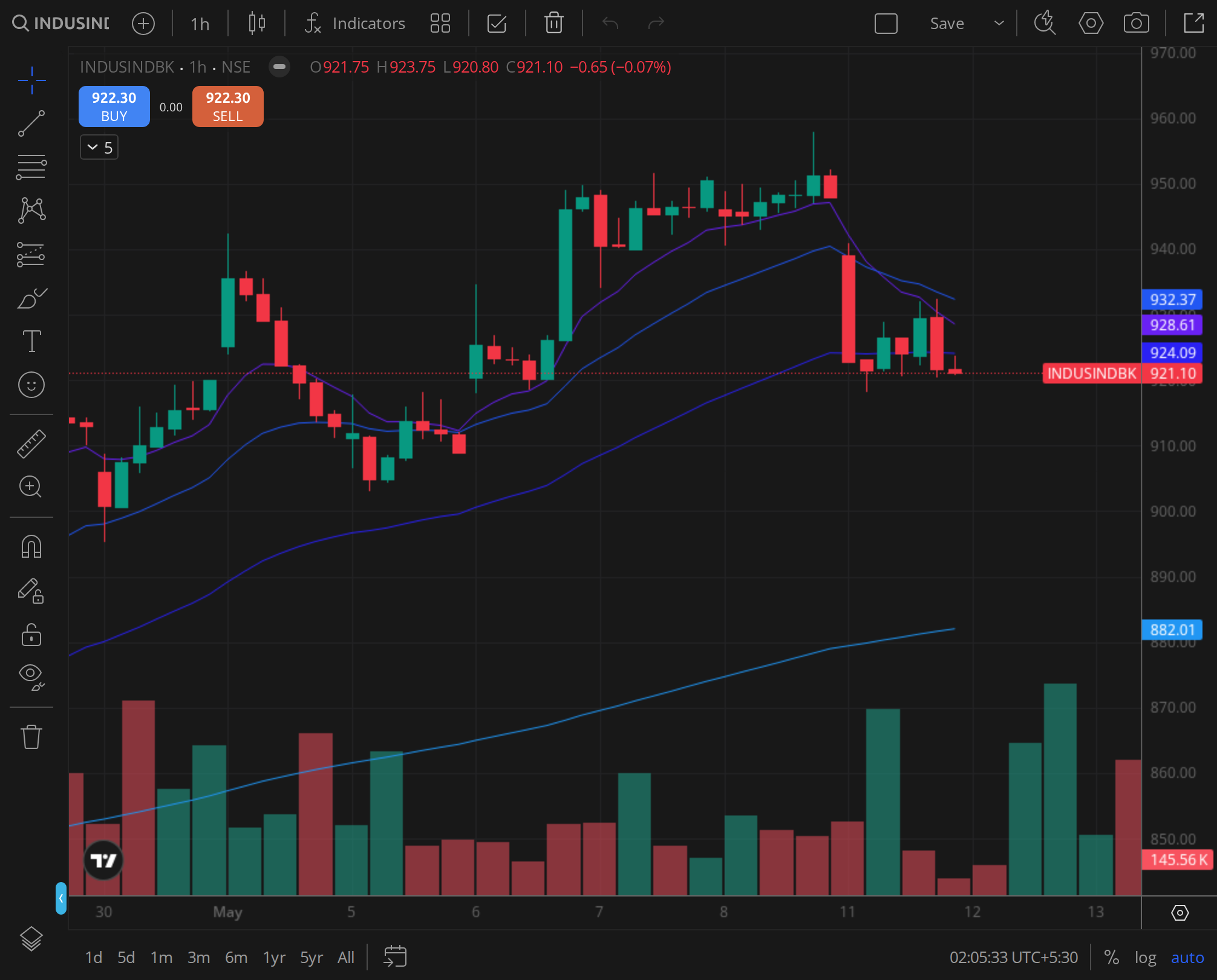The height and width of the screenshot is (980, 1217).
Task: Open candlestick chart type selector
Action: (257, 24)
